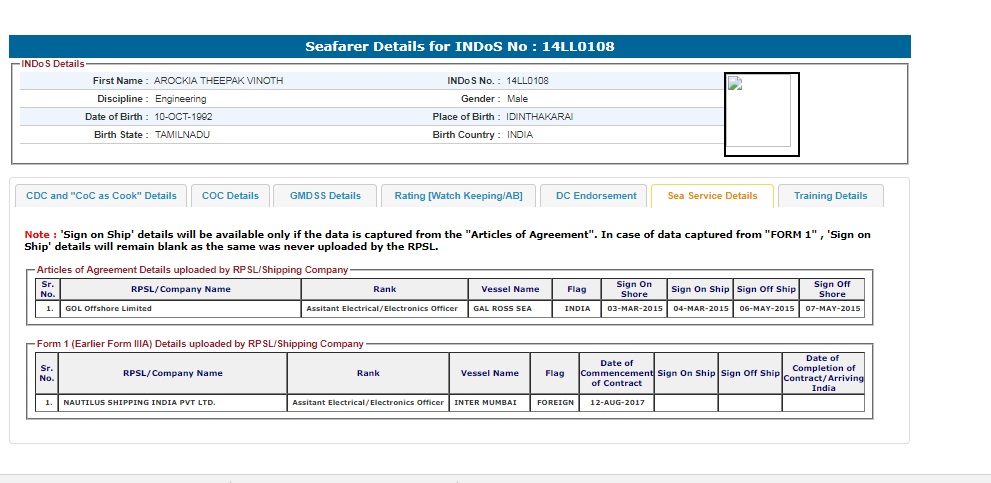
Task: Switch to the COC Details tab
Action: tap(230, 196)
